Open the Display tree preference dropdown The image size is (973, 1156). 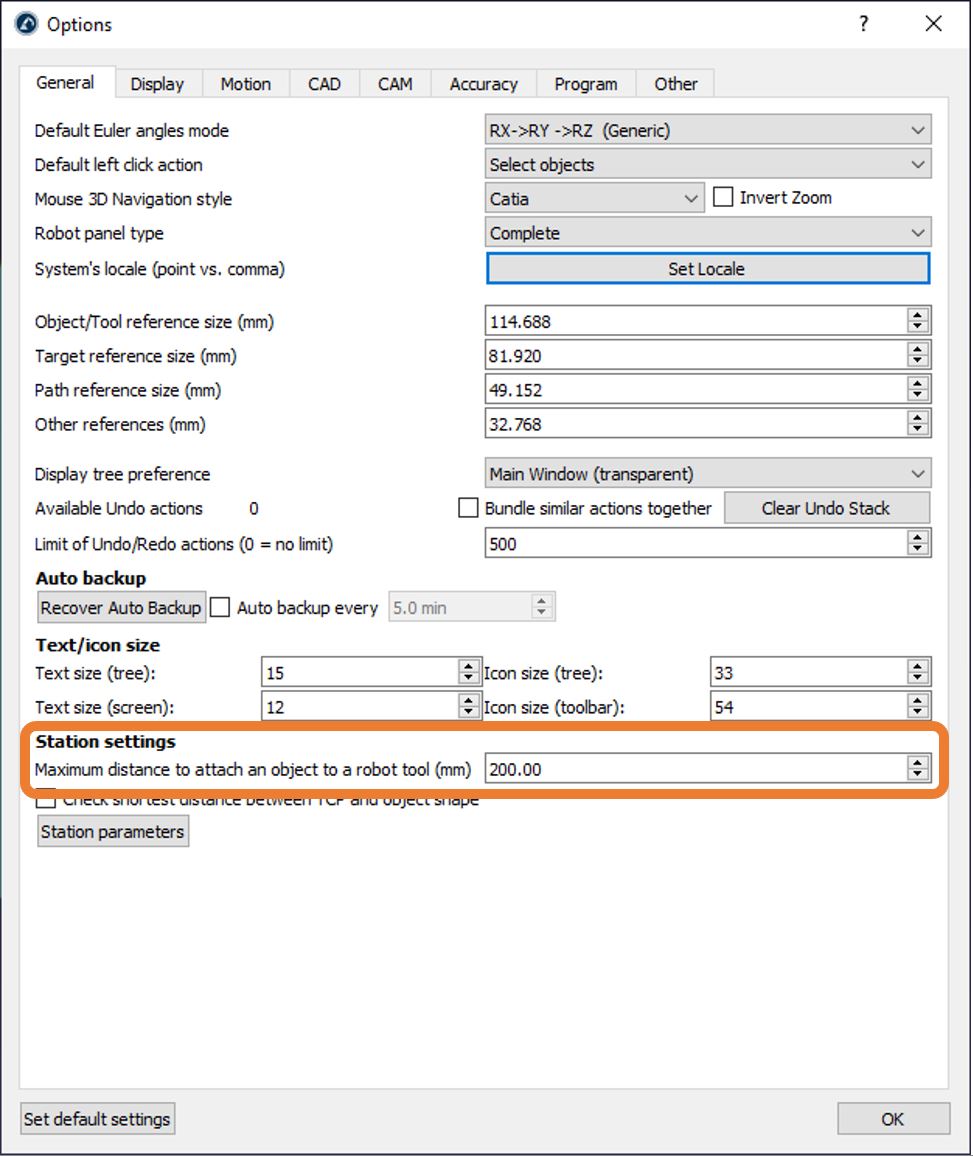click(707, 474)
